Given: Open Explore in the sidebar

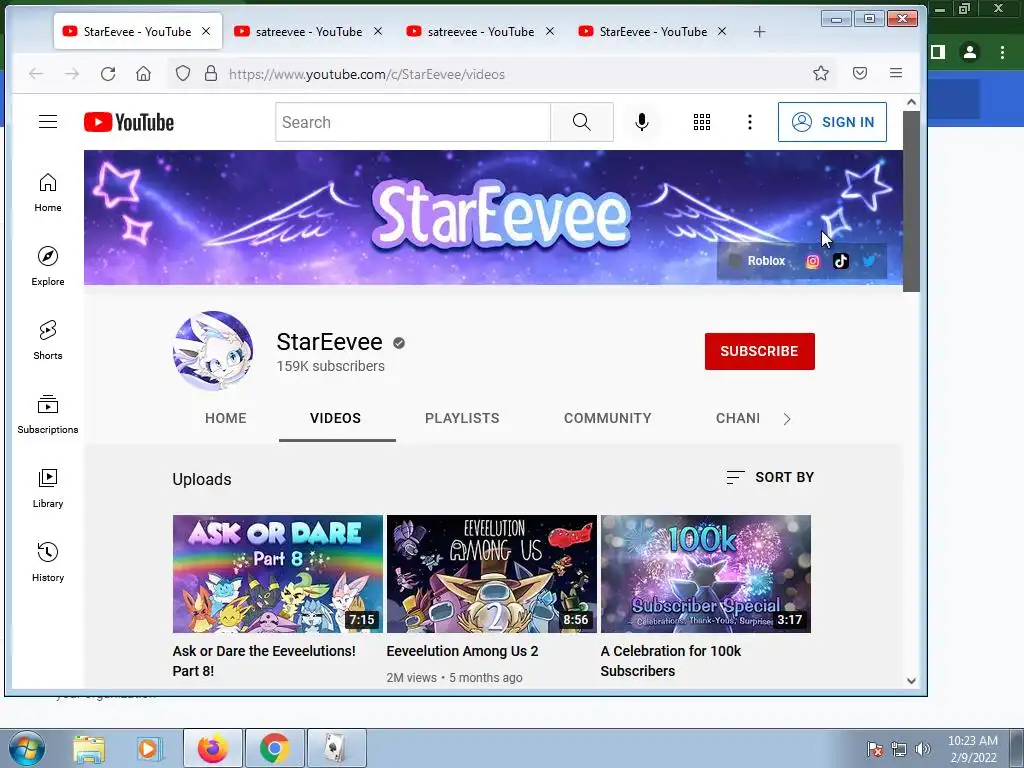Looking at the screenshot, I should tap(48, 266).
